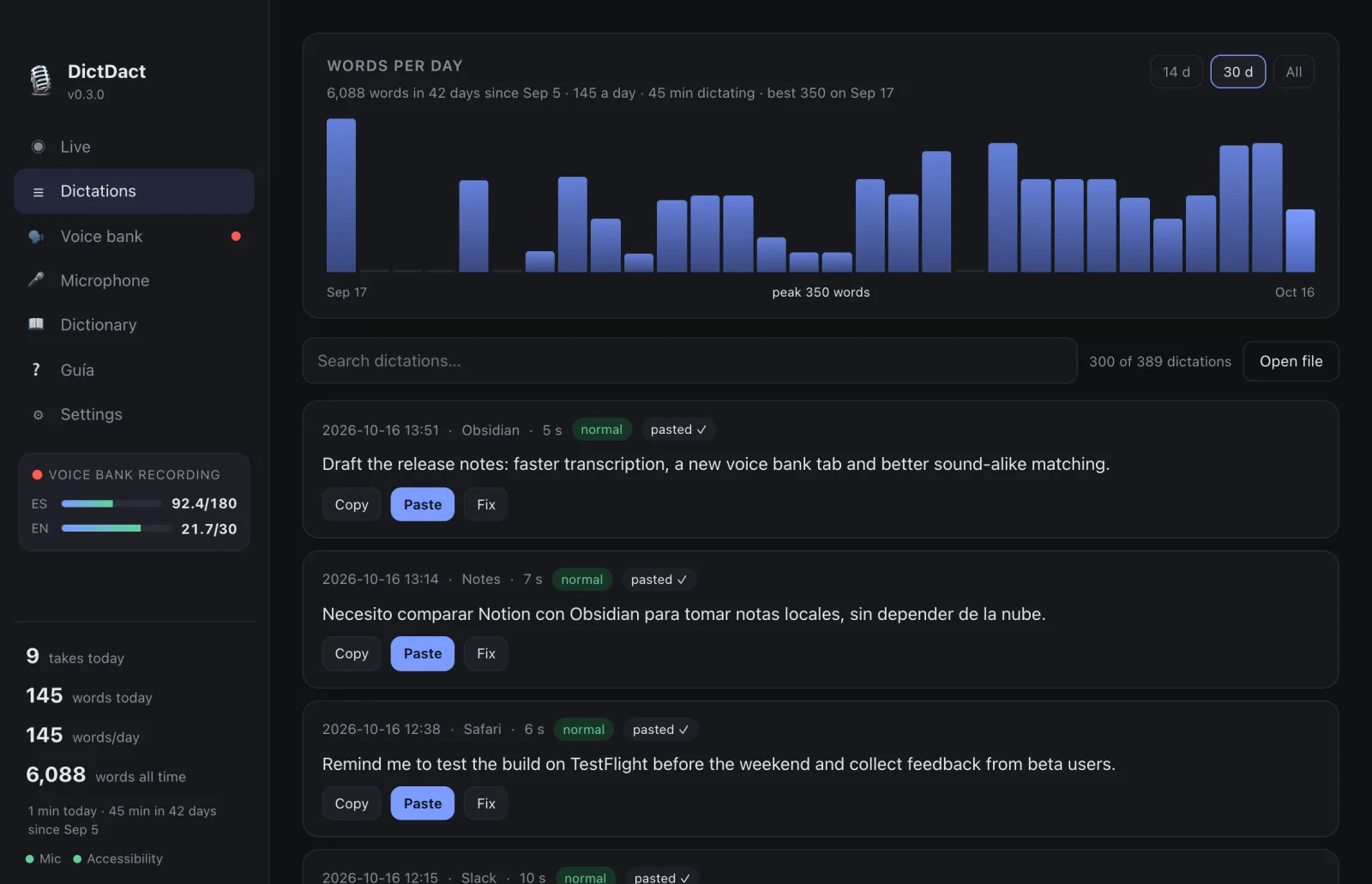Image resolution: width=1372 pixels, height=884 pixels.
Task: Click the Microphone sidebar icon
Action: tap(36, 280)
